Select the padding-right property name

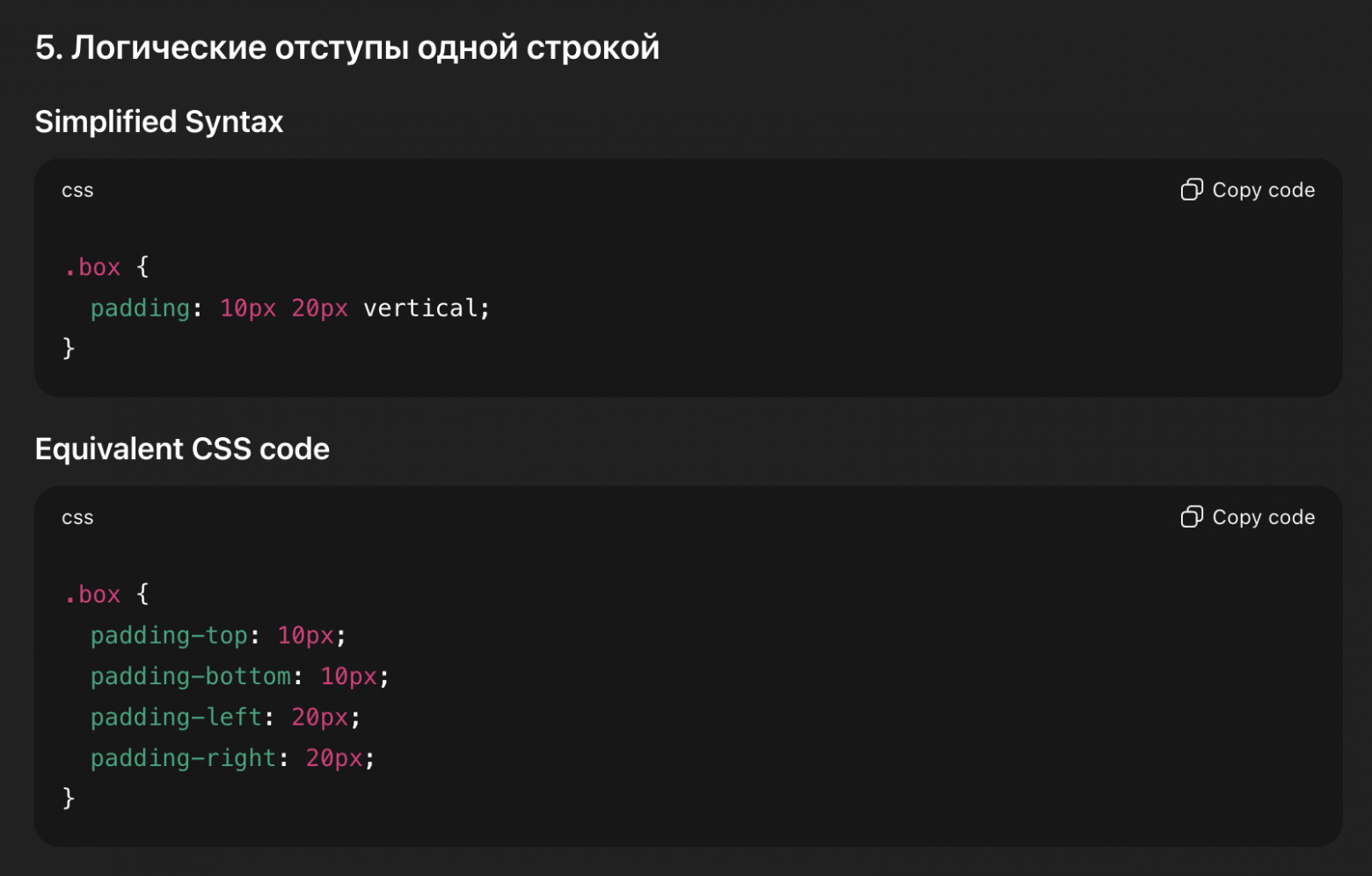182,757
